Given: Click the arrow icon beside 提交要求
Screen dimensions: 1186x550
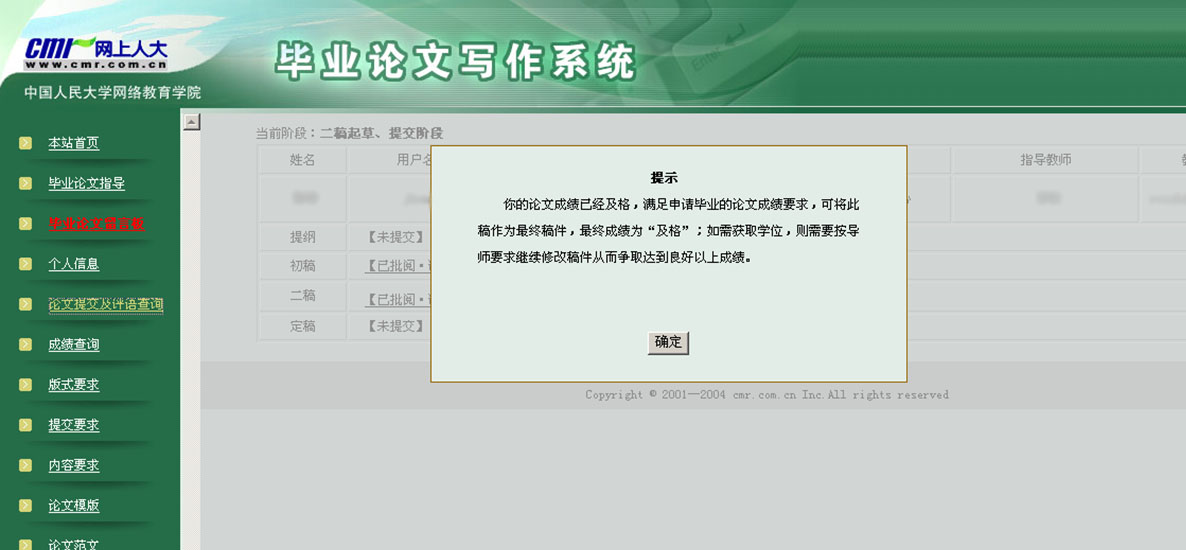Looking at the screenshot, I should [x=25, y=425].
